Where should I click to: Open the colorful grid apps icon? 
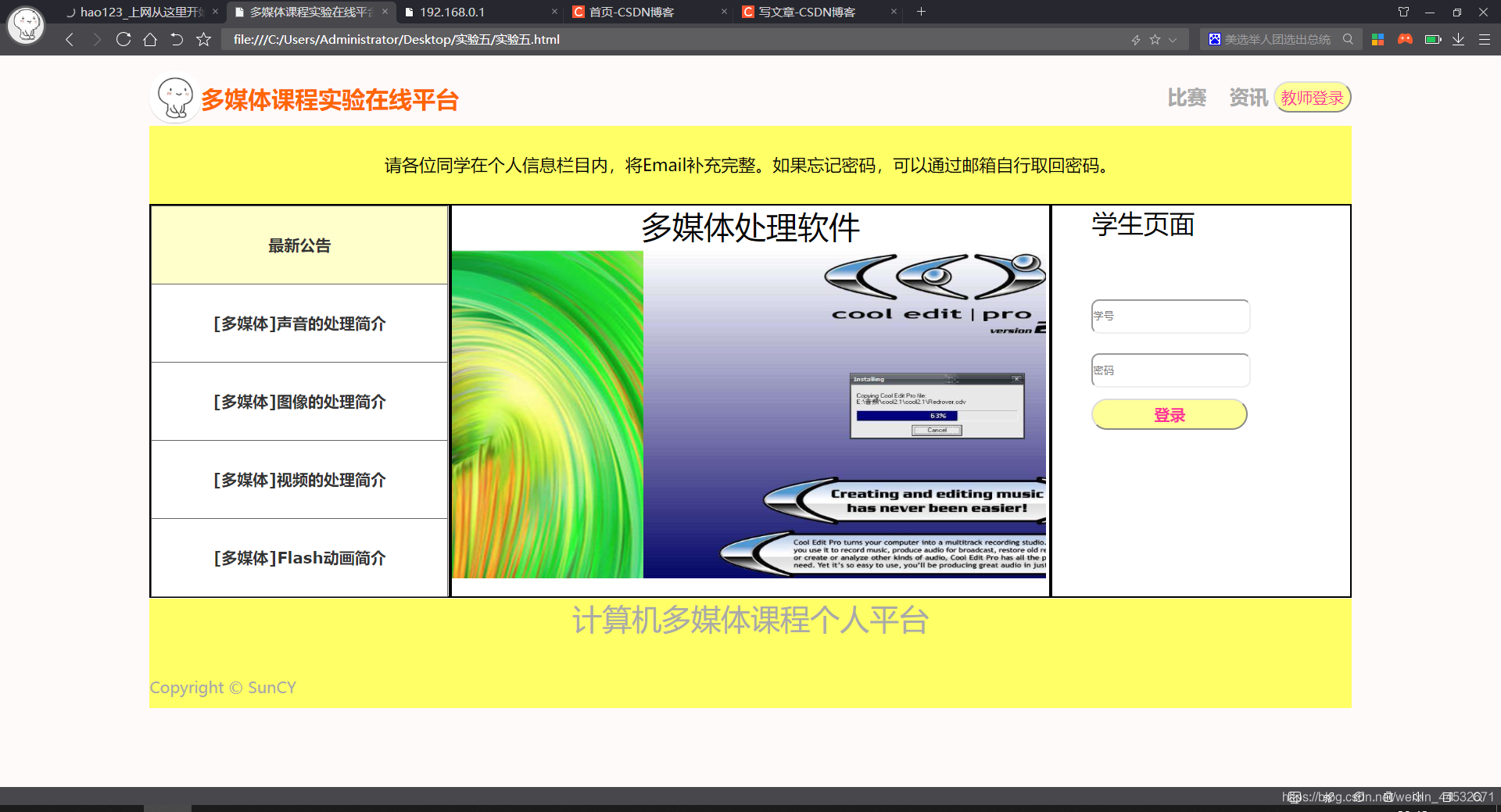(1378, 39)
